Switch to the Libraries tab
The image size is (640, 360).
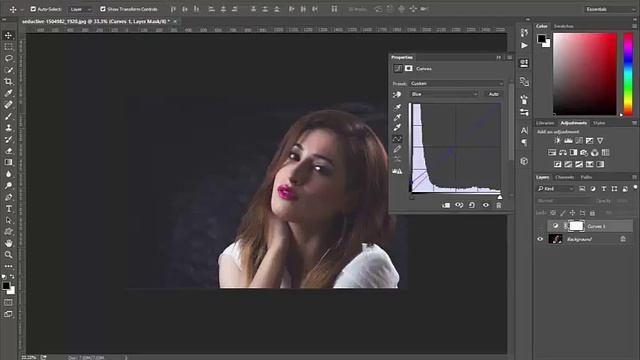point(545,123)
